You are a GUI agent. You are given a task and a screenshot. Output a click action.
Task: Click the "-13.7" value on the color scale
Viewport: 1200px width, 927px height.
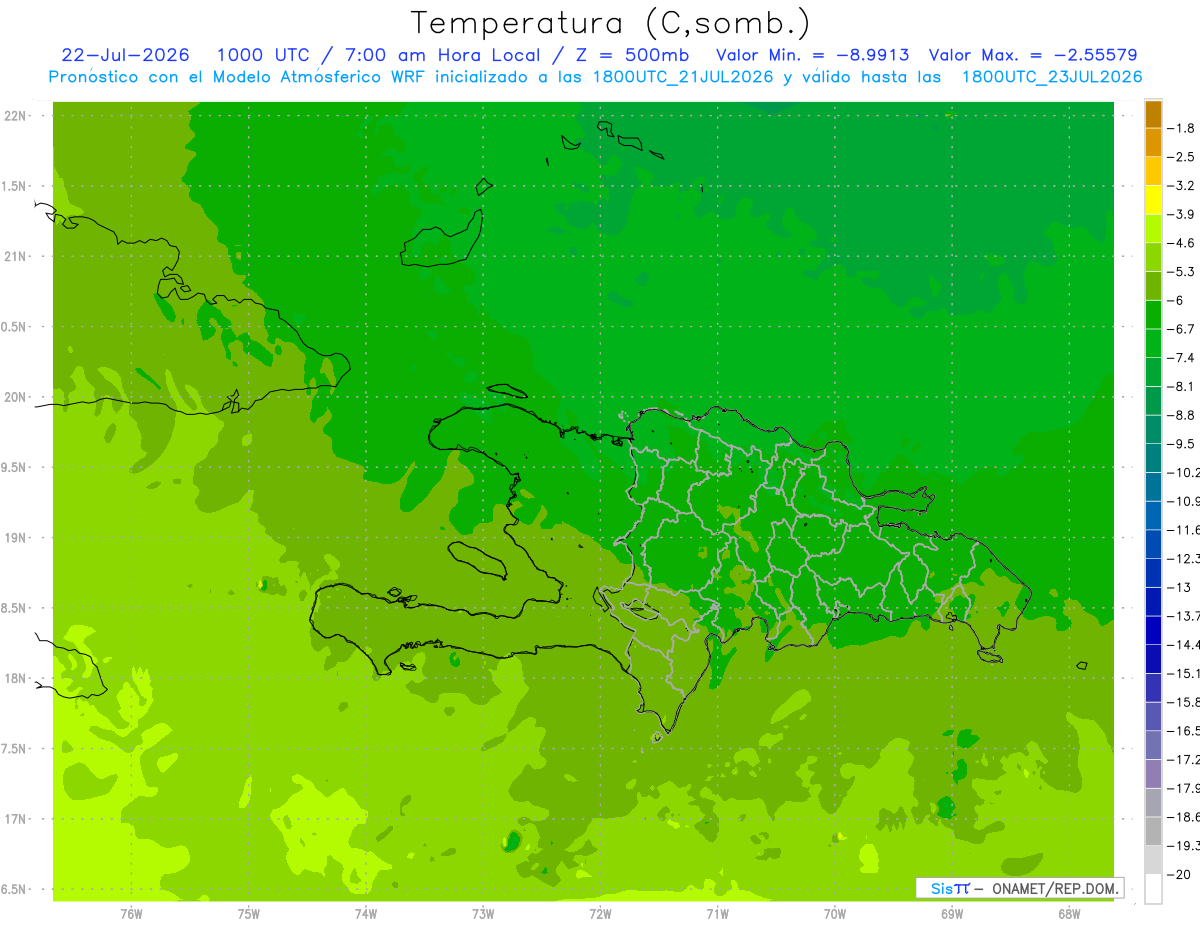pos(1183,616)
